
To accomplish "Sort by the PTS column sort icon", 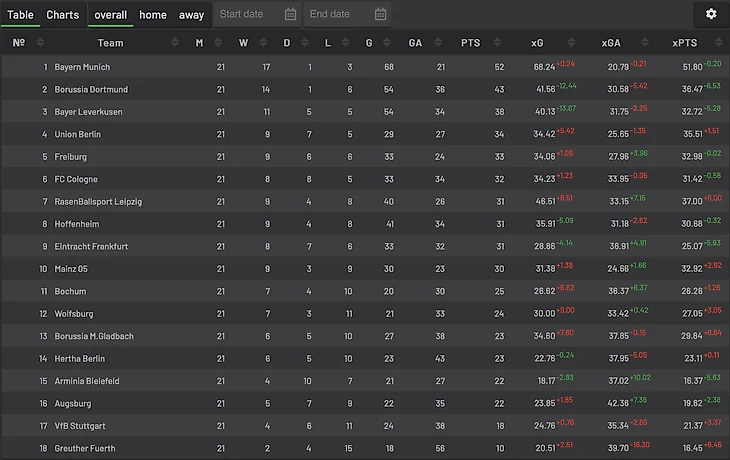I will tap(497, 43).
